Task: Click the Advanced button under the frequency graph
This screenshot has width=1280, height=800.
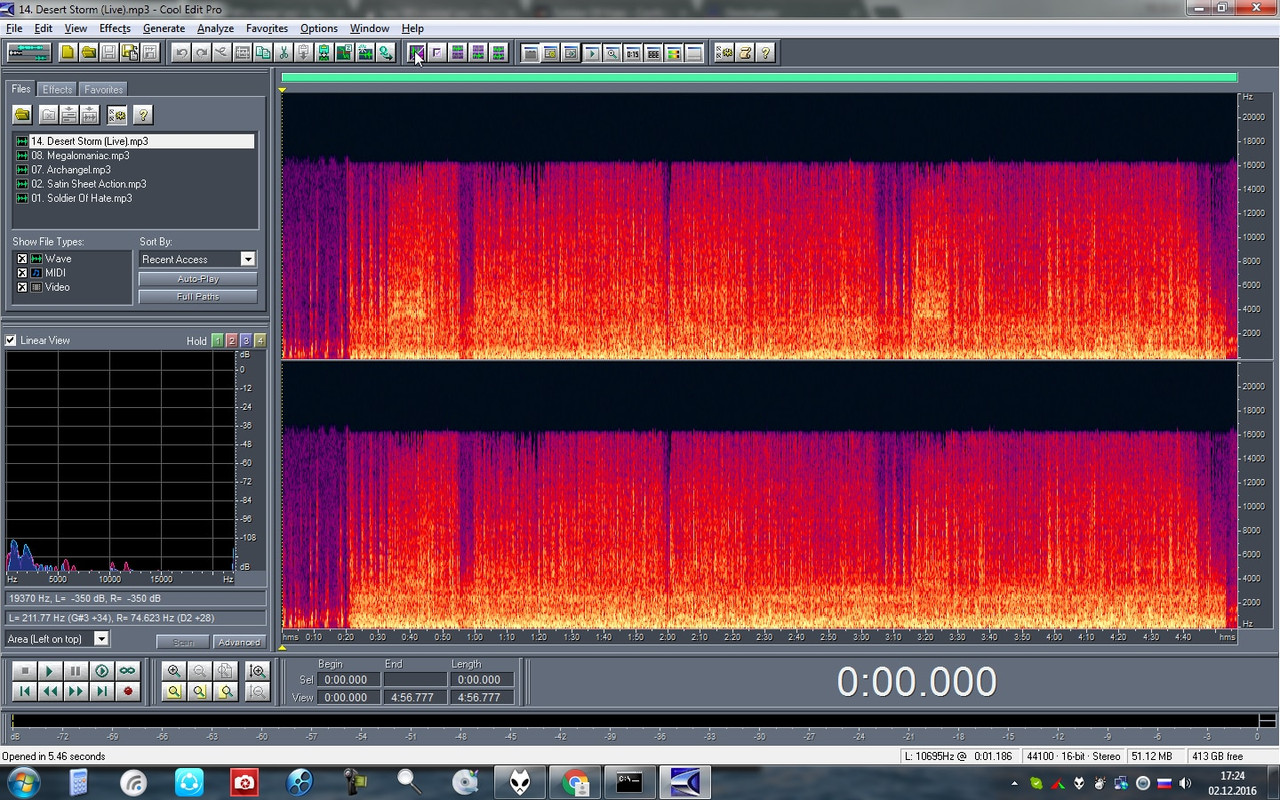Action: (239, 642)
